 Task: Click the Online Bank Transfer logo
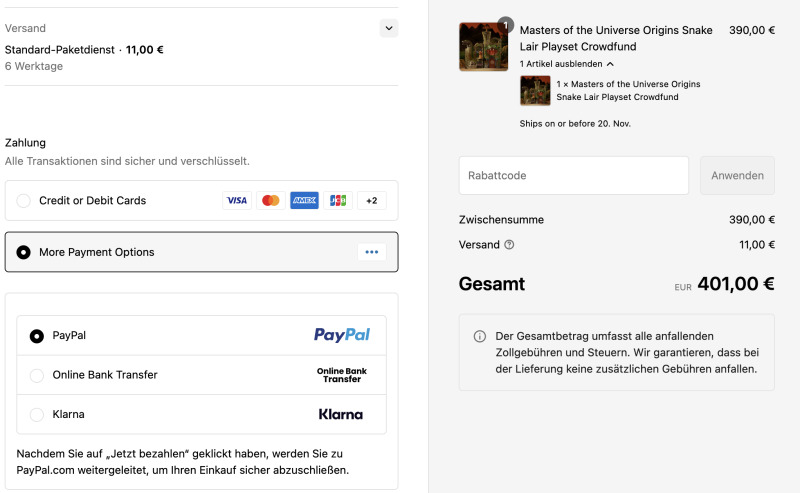[342, 375]
